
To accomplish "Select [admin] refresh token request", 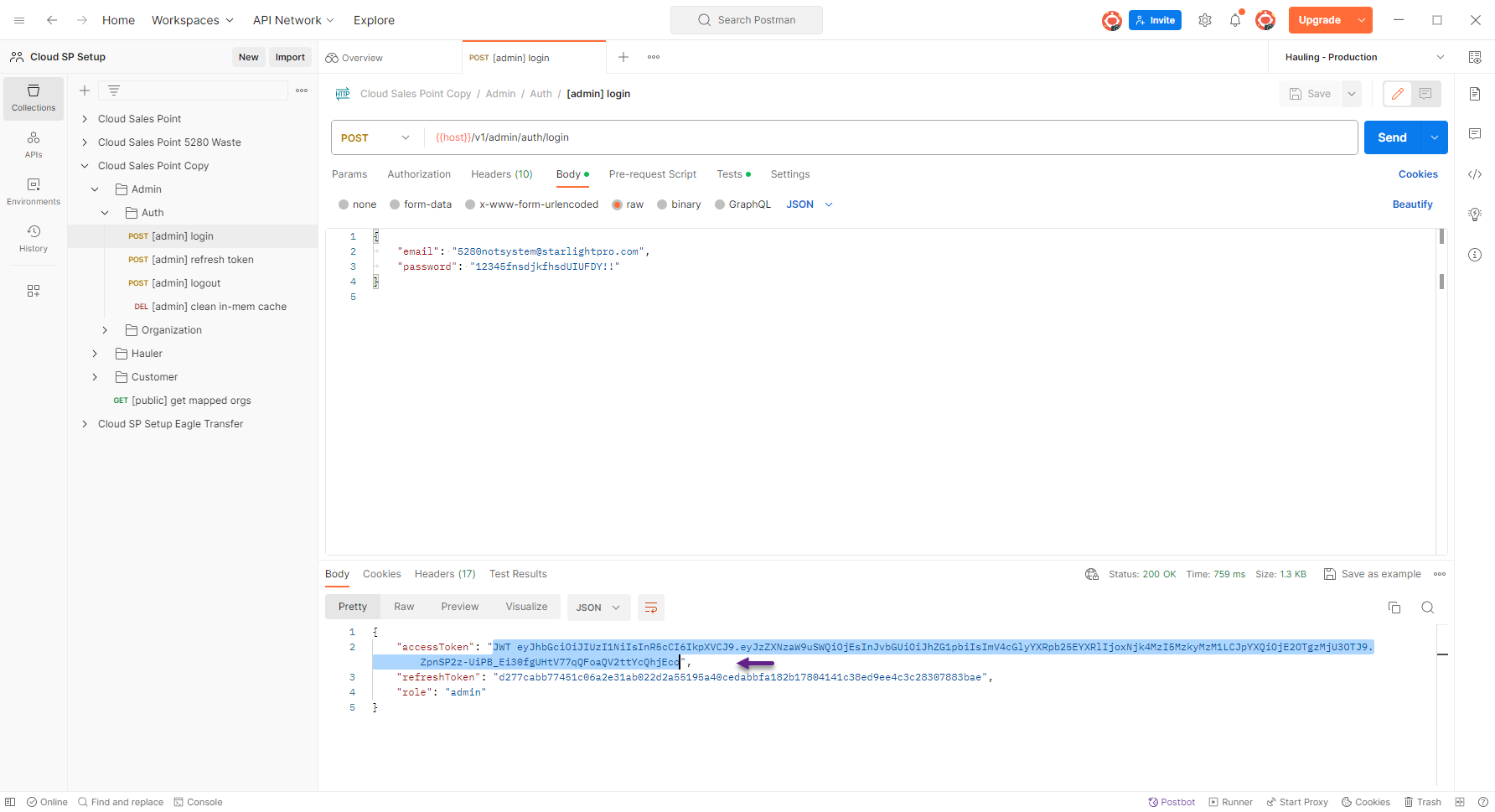I will (191, 260).
